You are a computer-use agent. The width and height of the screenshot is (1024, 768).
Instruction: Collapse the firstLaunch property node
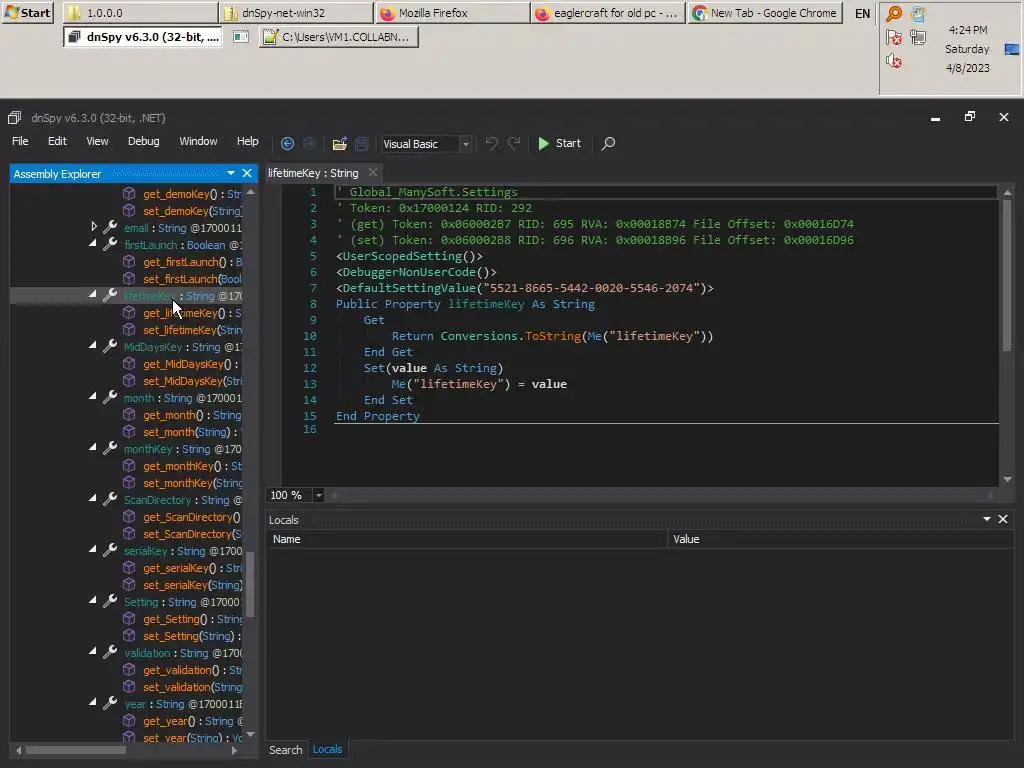click(94, 245)
